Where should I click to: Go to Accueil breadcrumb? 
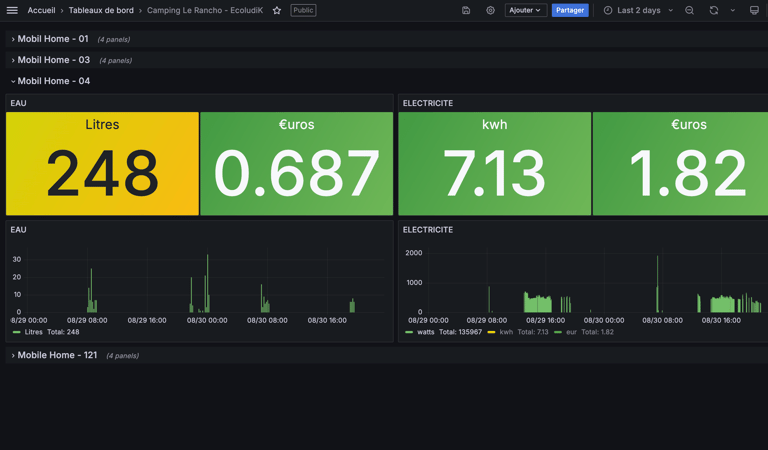[x=41, y=10]
